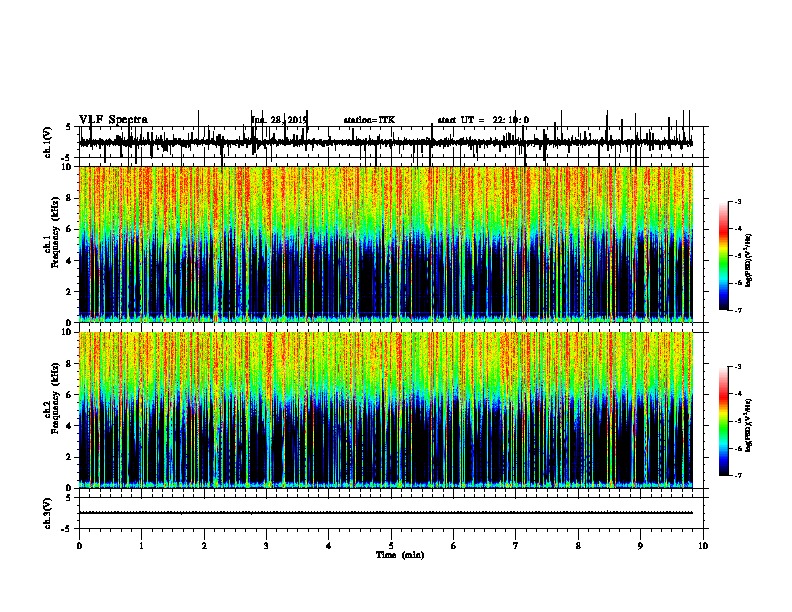
Task: Click the 'VLF Spectra' plot title
Action: click(113, 120)
